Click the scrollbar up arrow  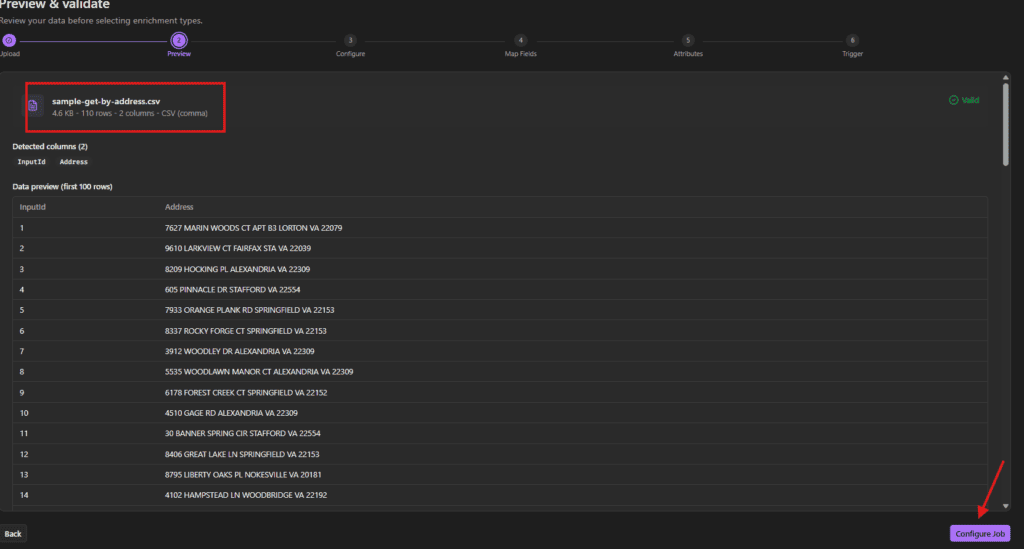coord(1006,78)
